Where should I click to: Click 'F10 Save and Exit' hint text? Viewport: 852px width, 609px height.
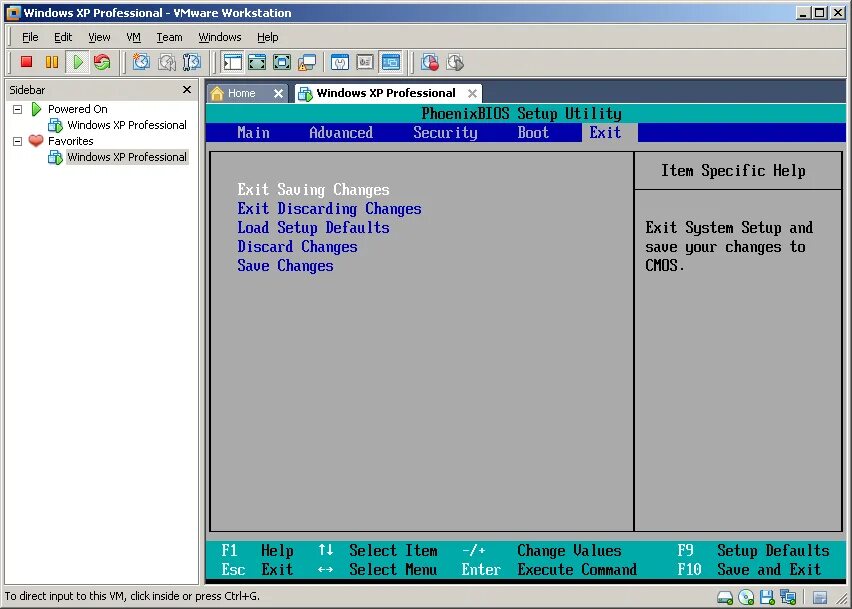[x=749, y=569]
